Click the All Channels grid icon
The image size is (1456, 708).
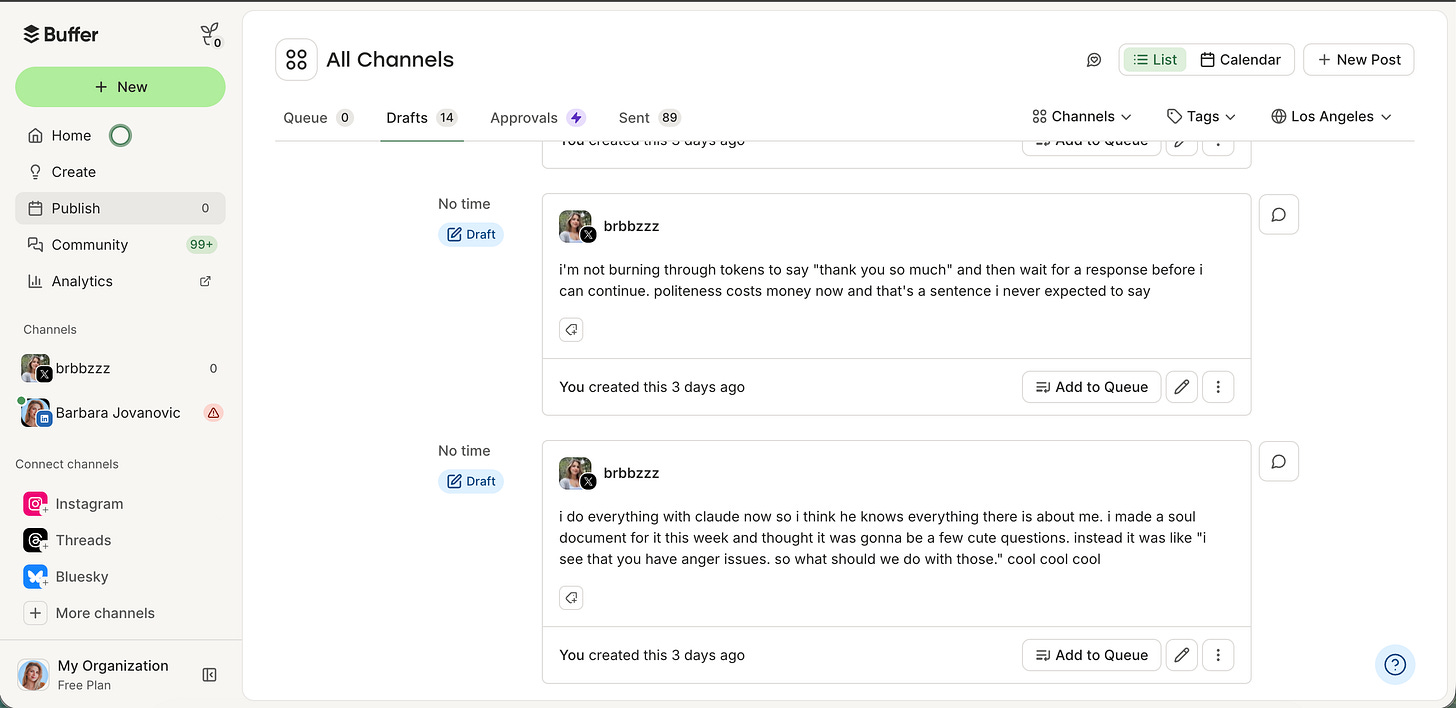(x=296, y=60)
